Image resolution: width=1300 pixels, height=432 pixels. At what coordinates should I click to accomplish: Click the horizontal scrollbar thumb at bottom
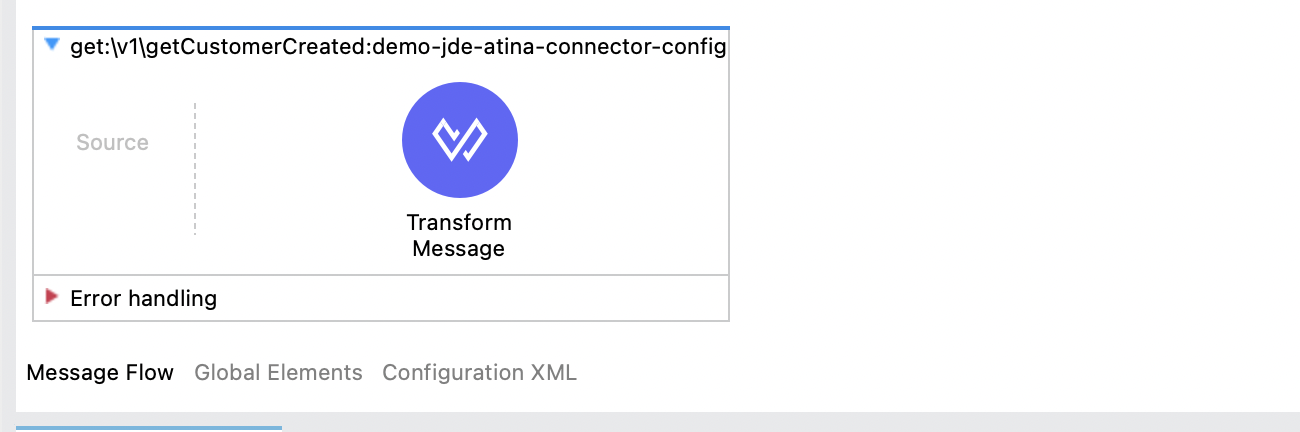click(148, 428)
